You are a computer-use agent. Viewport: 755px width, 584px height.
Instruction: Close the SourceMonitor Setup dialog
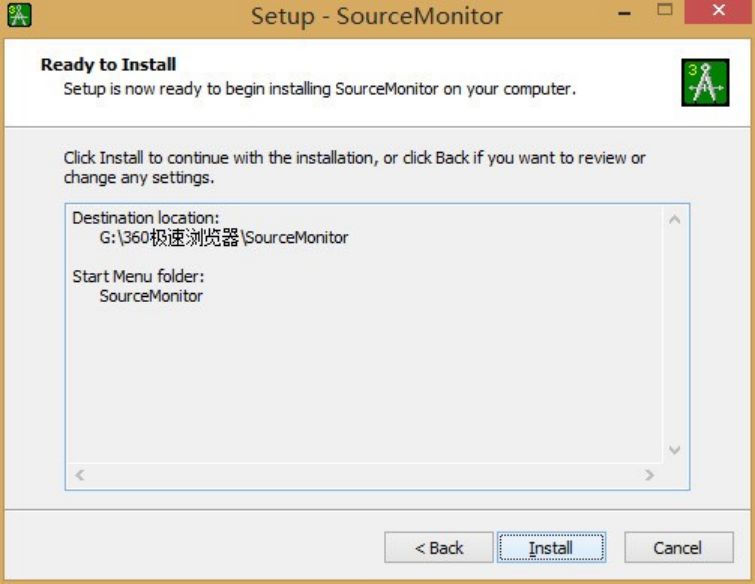click(x=718, y=14)
